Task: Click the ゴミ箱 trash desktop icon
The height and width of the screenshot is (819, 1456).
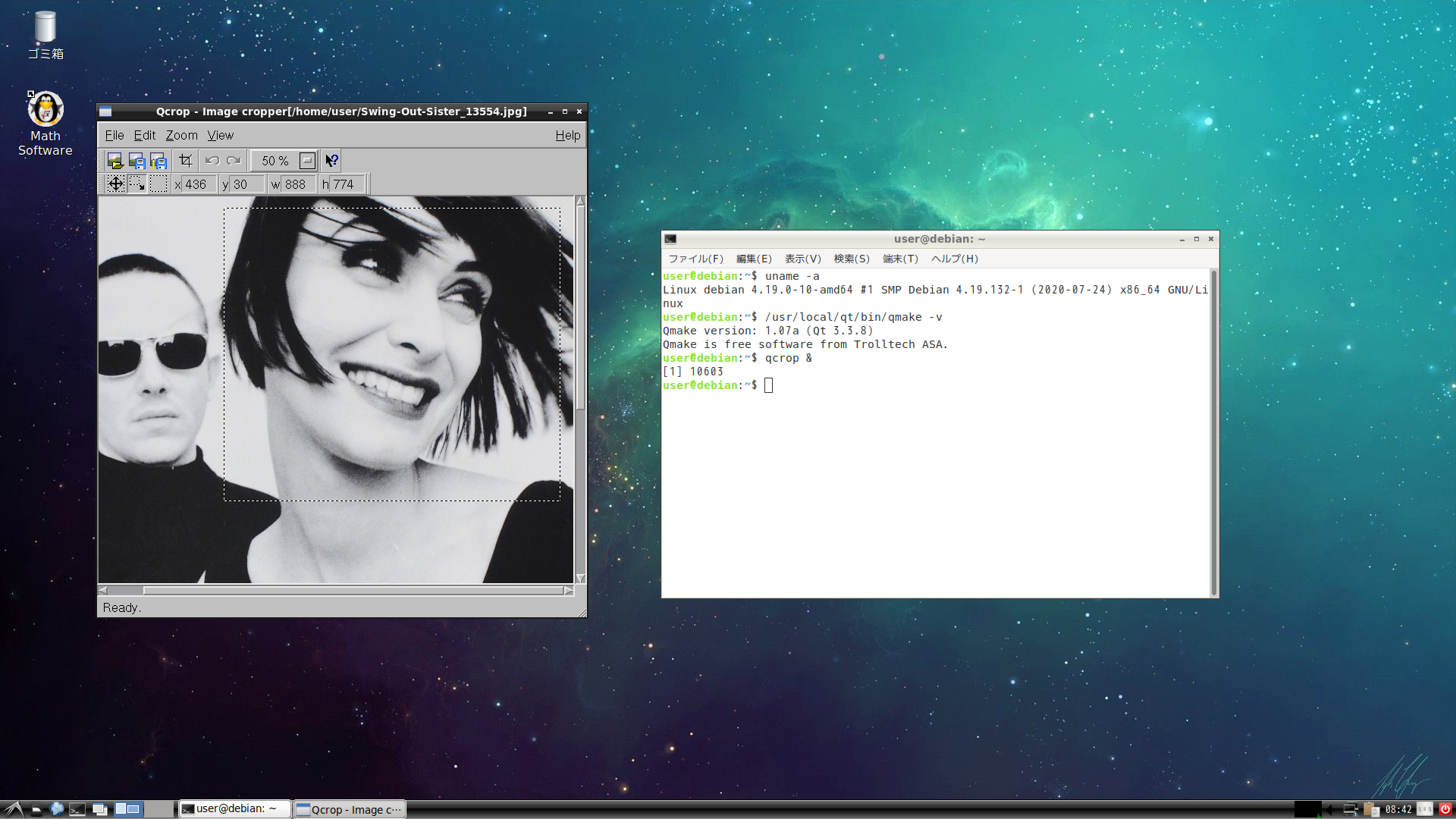Action: (x=45, y=36)
